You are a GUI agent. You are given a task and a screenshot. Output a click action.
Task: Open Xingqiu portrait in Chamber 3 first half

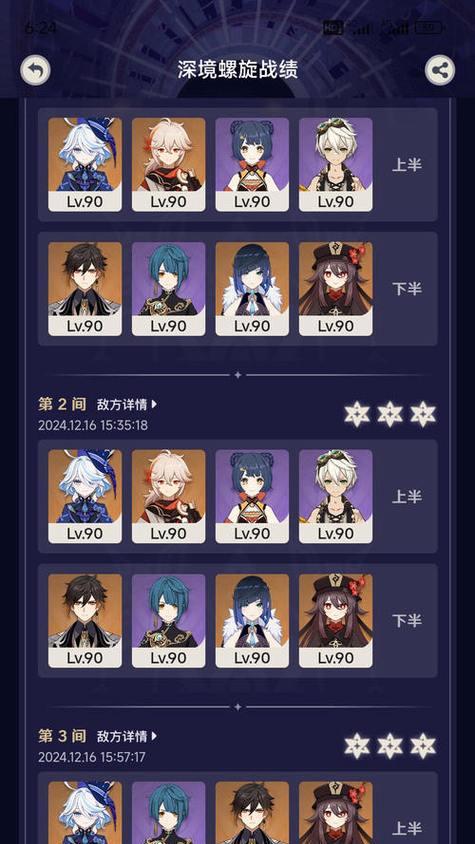169,813
